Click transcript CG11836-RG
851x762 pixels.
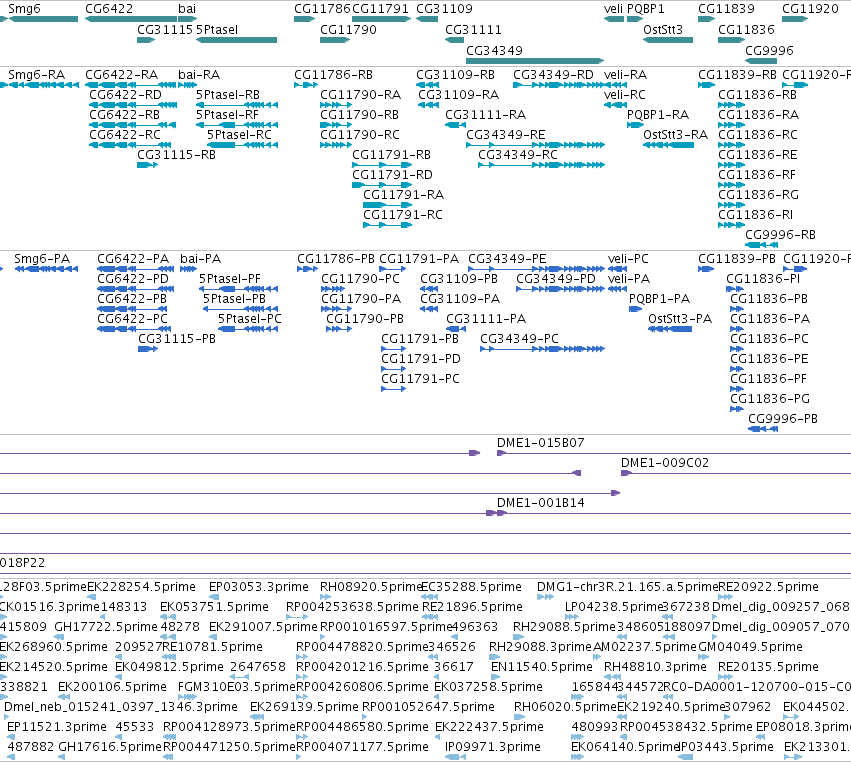[758, 195]
